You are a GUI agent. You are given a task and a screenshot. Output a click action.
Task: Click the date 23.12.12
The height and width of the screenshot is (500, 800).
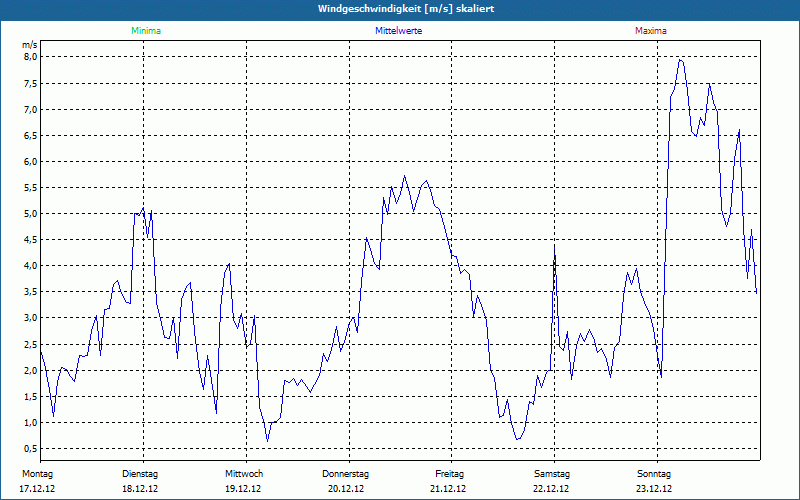654,489
